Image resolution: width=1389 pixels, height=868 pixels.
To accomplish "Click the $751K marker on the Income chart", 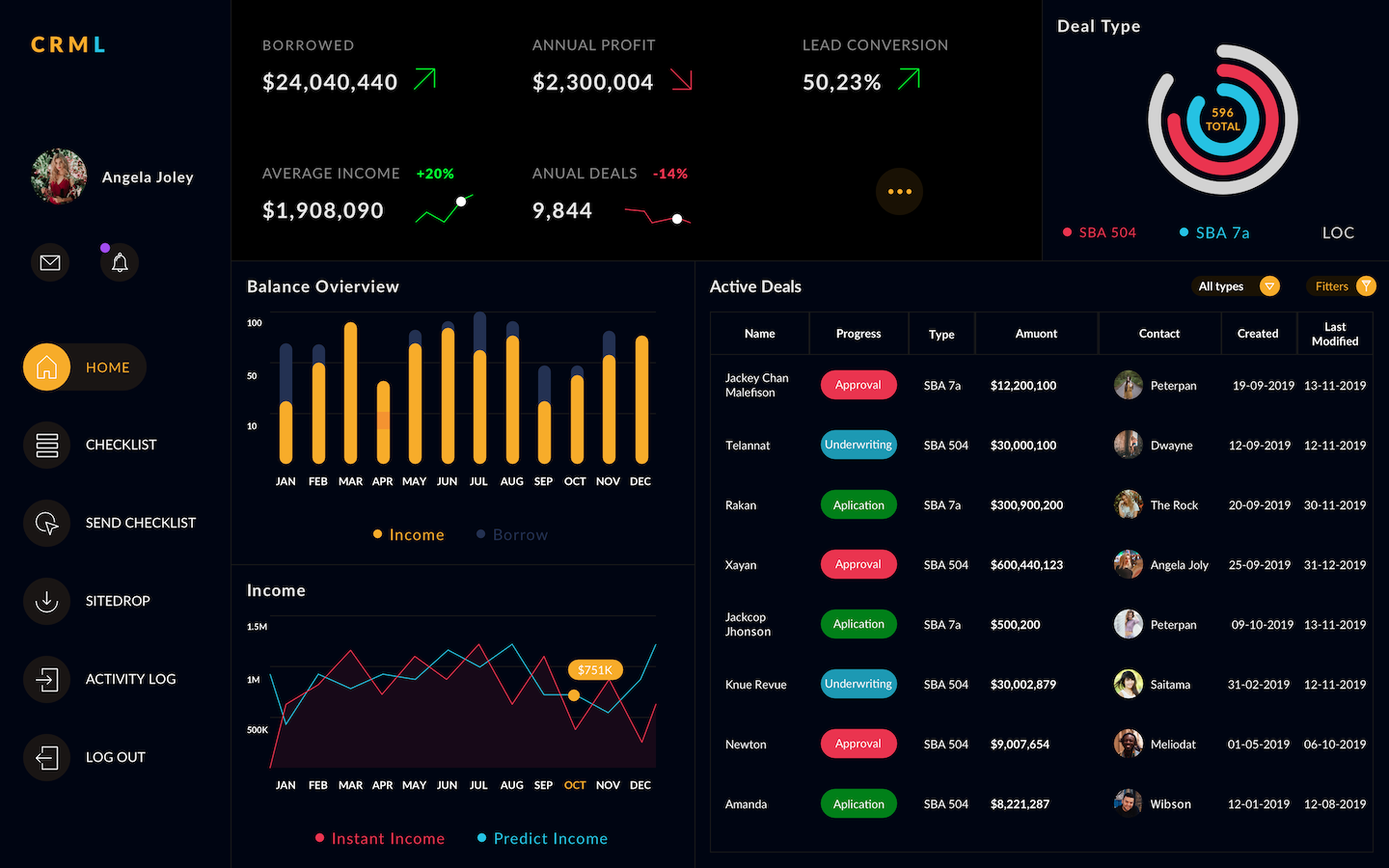I will coord(594,670).
